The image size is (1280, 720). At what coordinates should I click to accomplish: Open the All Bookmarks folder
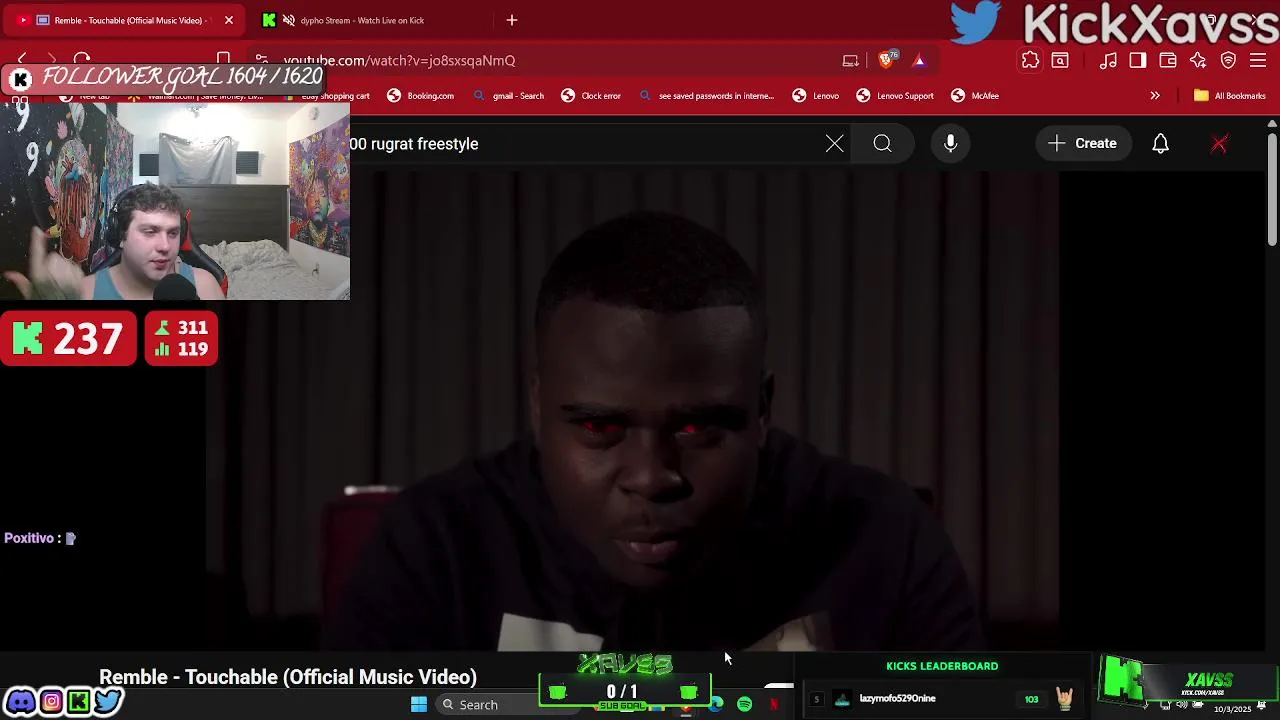point(1230,96)
